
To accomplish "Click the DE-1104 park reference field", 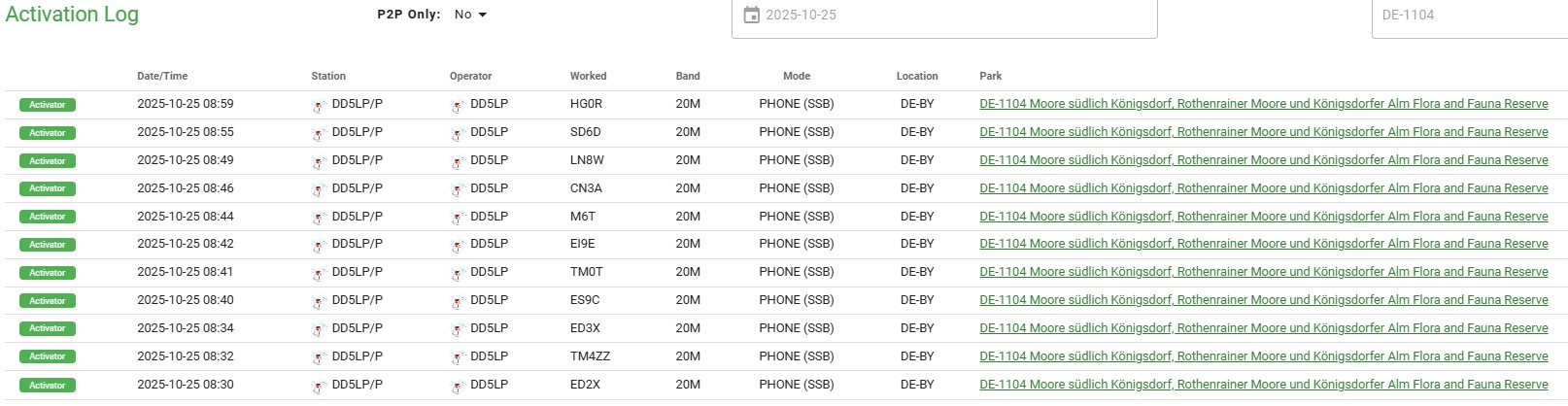I will coord(1467,15).
